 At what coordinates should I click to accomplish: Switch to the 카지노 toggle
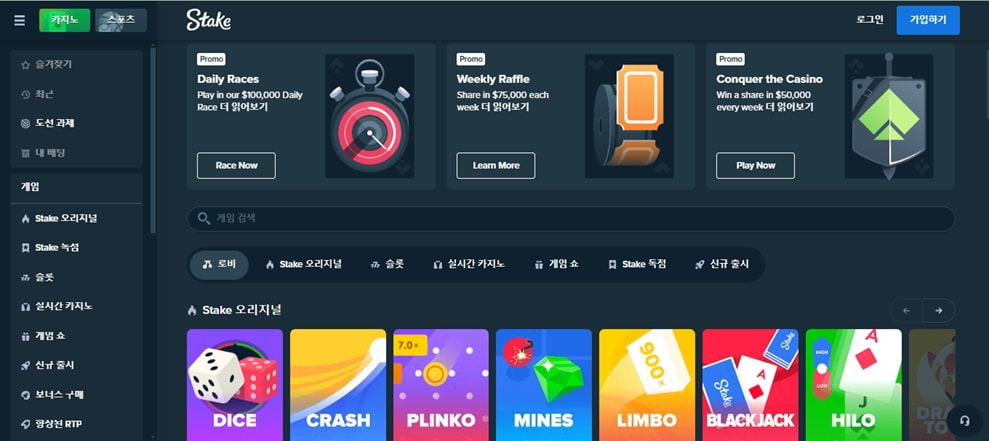64,20
